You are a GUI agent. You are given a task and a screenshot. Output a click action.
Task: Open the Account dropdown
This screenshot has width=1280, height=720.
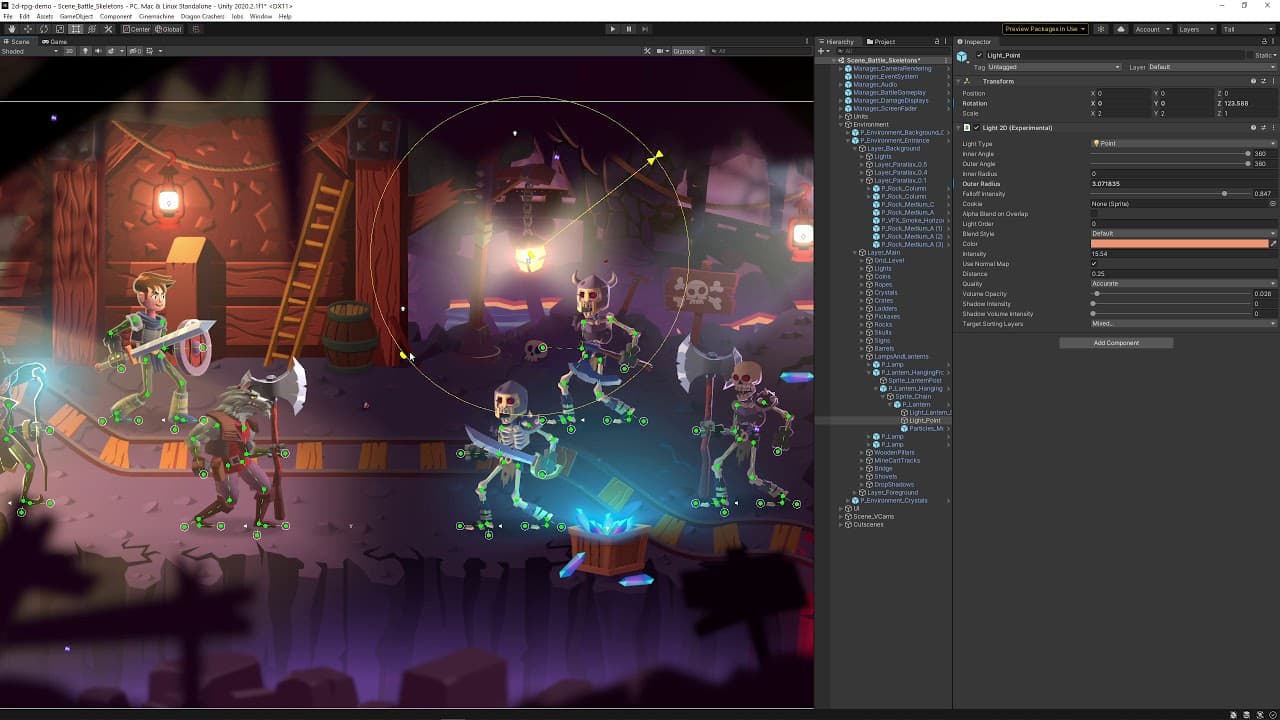pos(1152,29)
